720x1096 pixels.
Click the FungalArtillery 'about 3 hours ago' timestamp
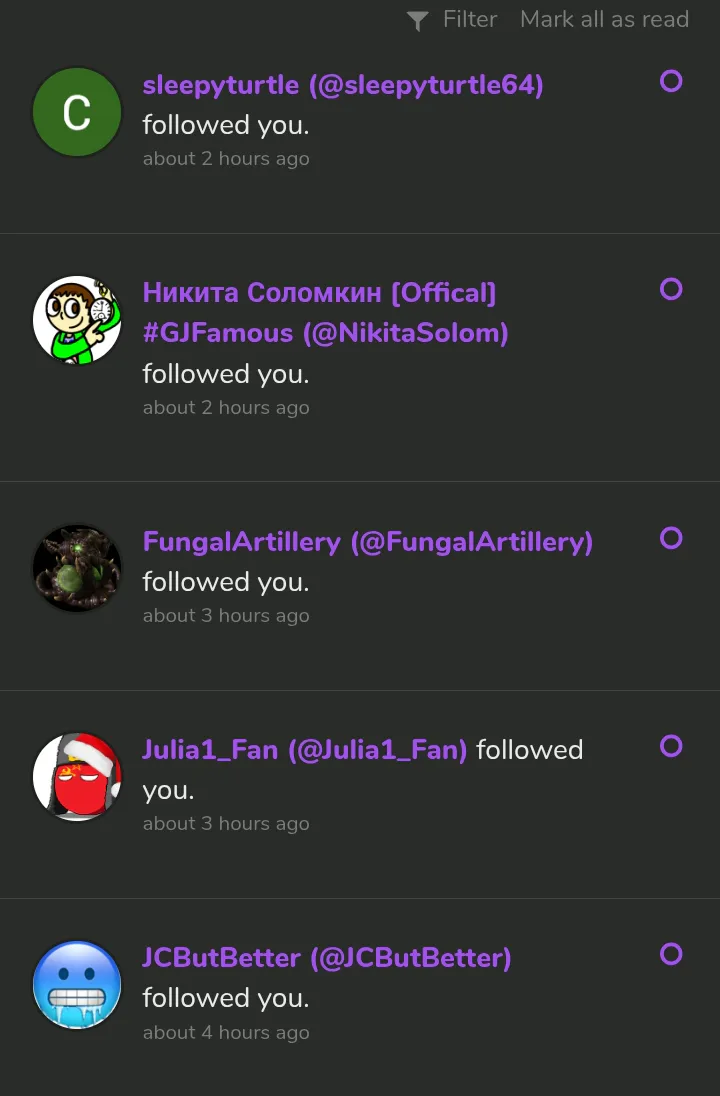[x=226, y=616]
